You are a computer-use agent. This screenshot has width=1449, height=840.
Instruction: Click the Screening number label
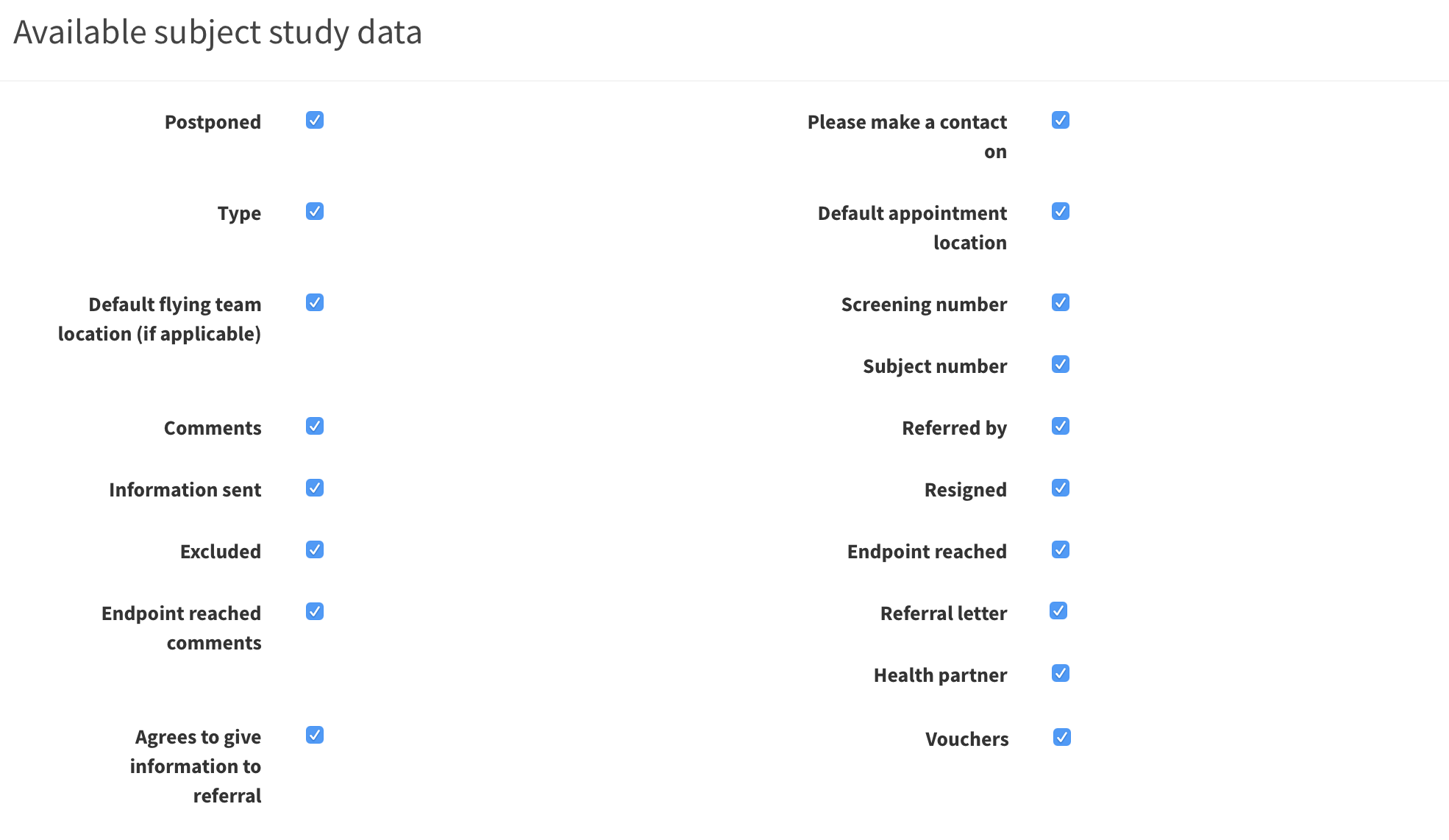[x=924, y=305]
